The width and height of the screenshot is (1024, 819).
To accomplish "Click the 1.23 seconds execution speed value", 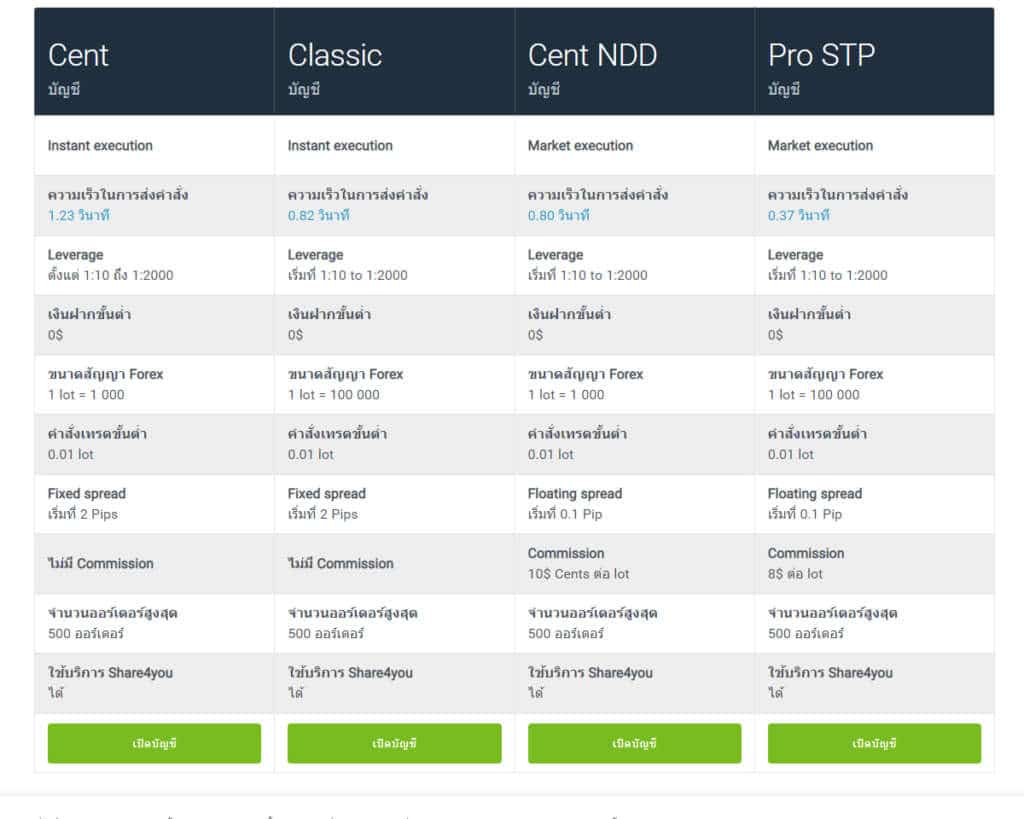I will 78,216.
